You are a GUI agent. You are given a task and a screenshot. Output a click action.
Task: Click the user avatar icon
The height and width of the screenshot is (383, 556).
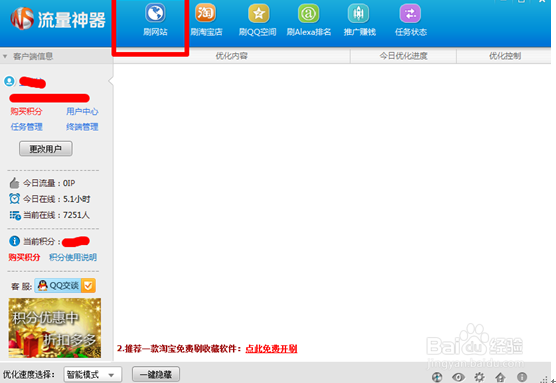click(9, 81)
